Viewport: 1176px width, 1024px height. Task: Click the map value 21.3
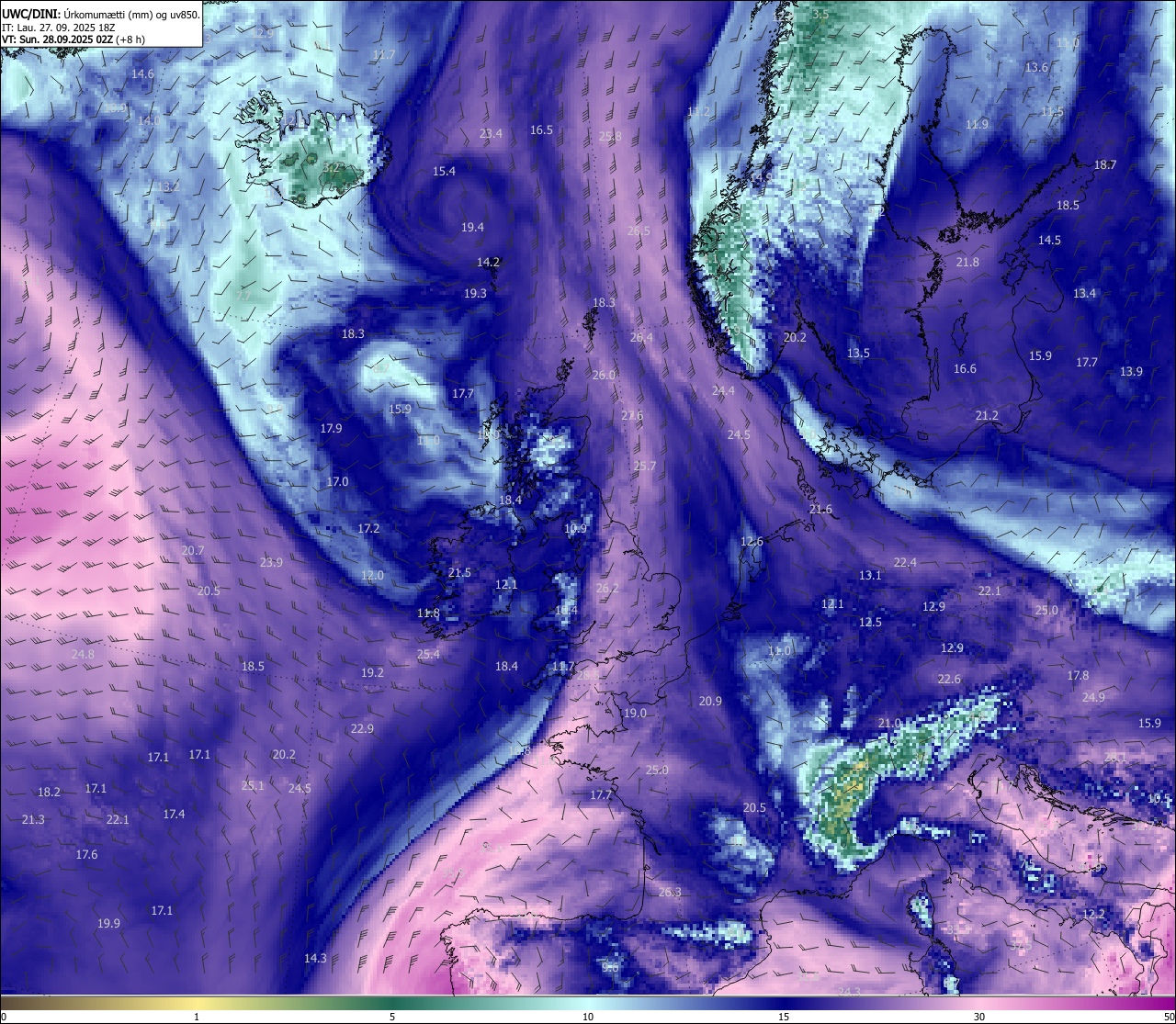pos(33,819)
